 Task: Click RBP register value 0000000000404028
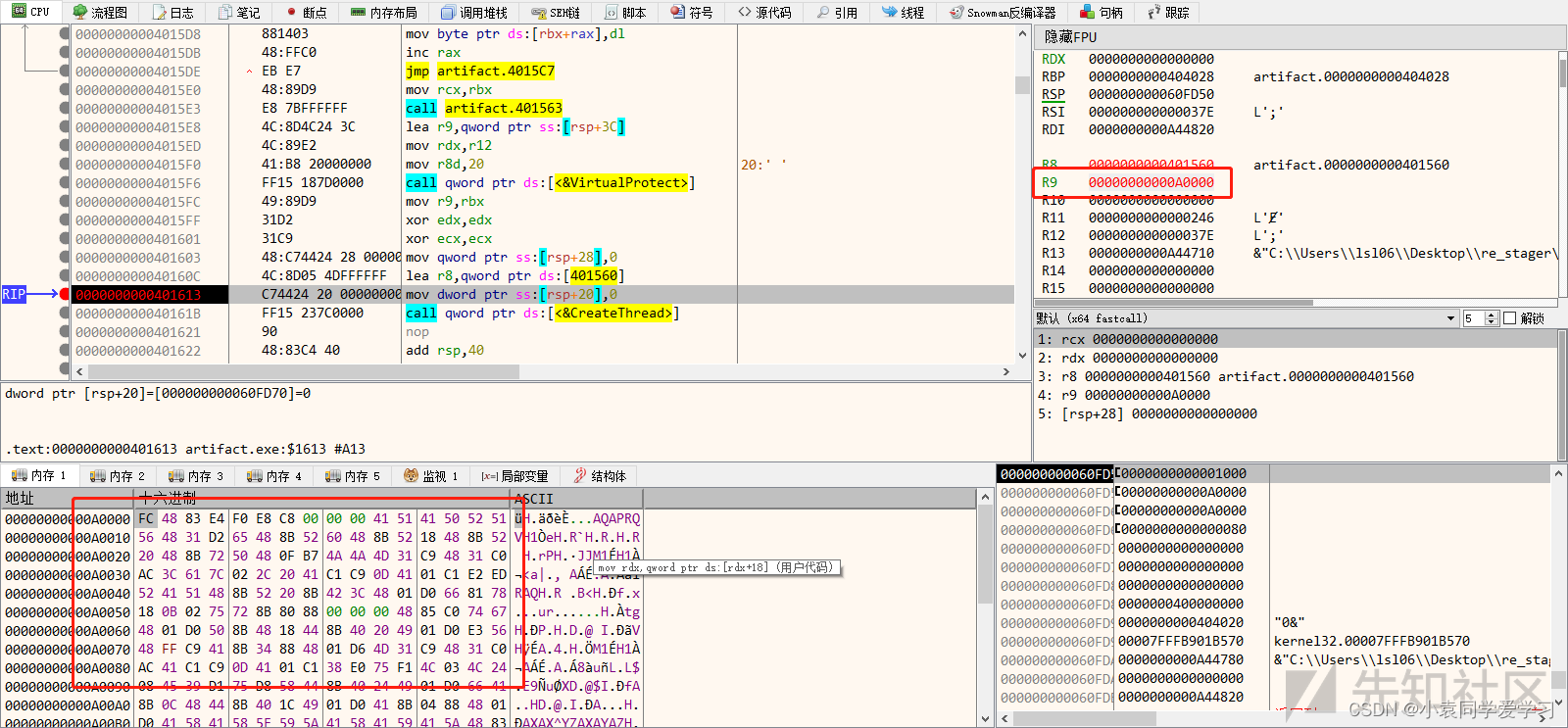[x=1151, y=76]
